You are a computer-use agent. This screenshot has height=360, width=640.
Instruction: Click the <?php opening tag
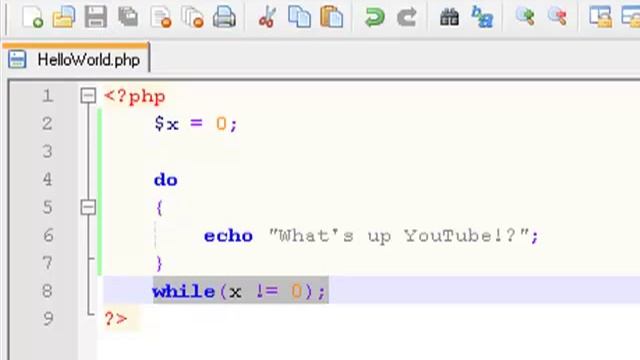click(x=135, y=97)
